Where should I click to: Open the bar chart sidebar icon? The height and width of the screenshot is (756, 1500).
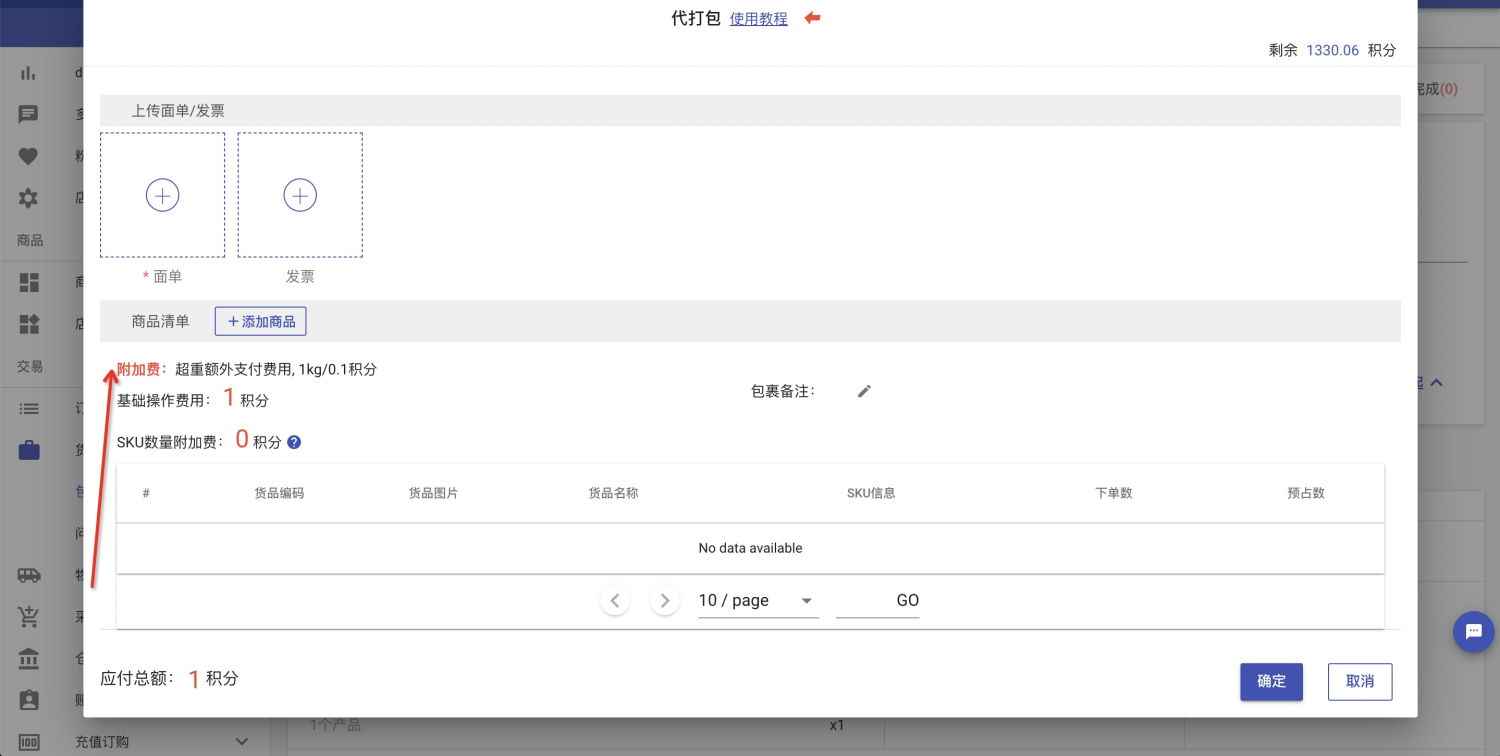[28, 73]
